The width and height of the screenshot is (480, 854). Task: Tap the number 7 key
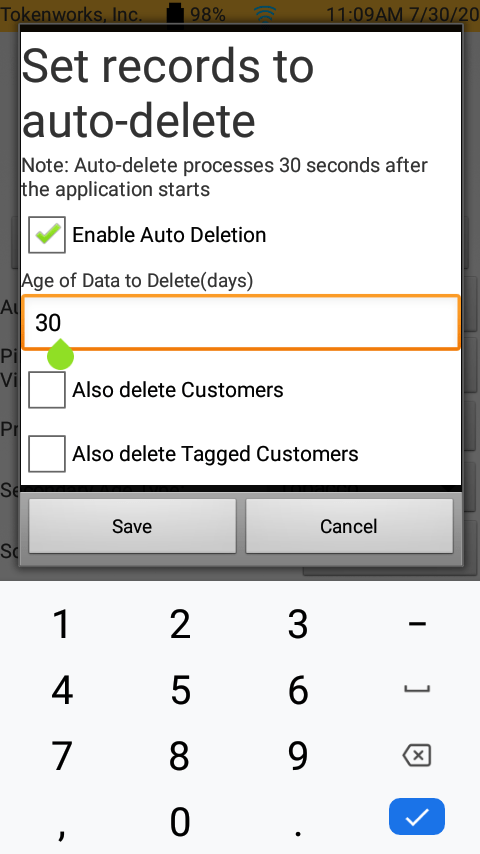pos(62,756)
